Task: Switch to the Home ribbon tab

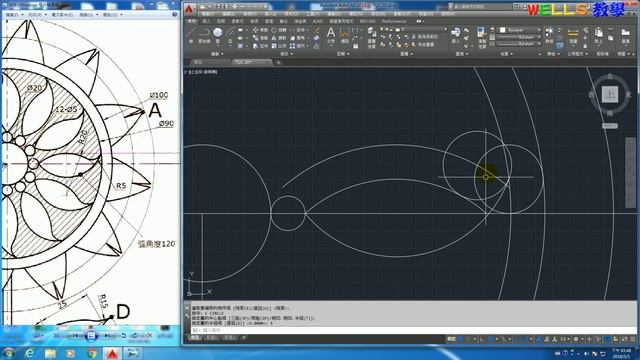Action: tap(191, 21)
